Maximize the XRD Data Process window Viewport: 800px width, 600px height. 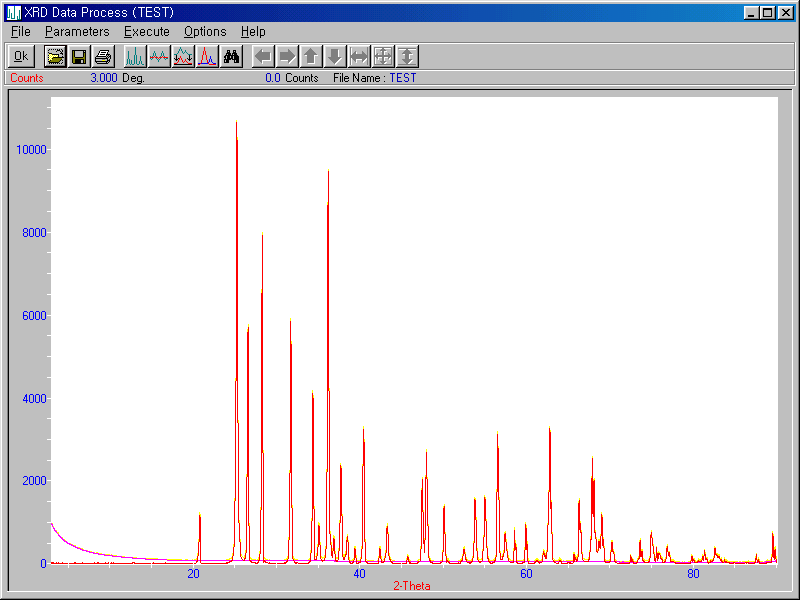(x=767, y=13)
